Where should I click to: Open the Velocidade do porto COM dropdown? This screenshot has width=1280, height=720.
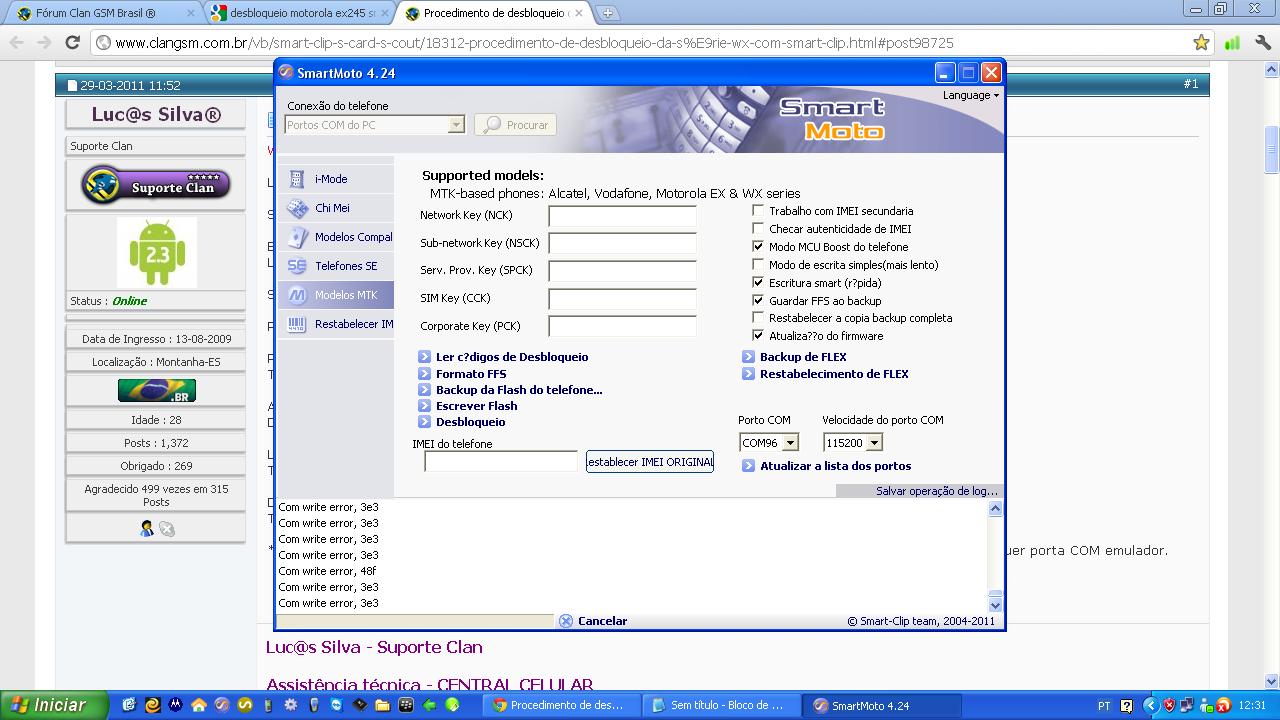(874, 443)
